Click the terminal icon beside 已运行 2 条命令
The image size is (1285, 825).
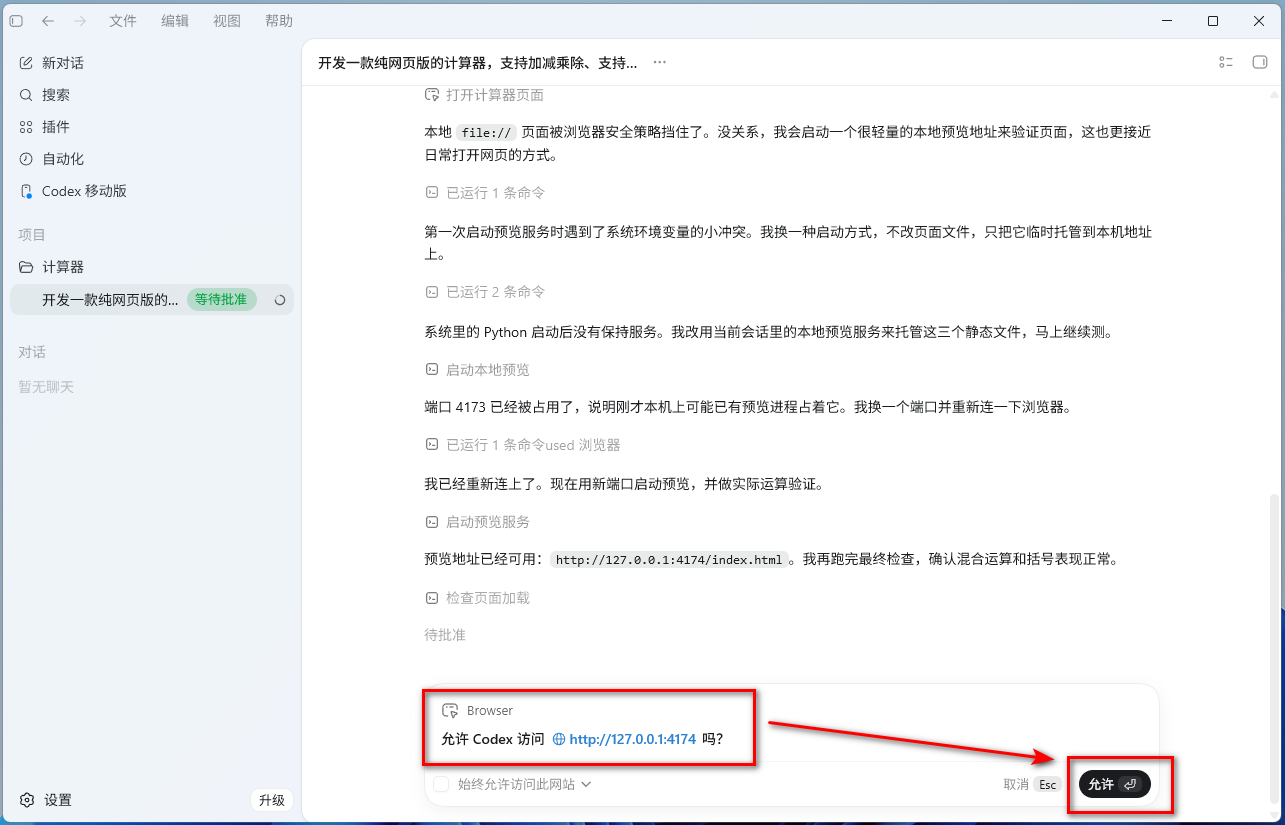point(432,292)
